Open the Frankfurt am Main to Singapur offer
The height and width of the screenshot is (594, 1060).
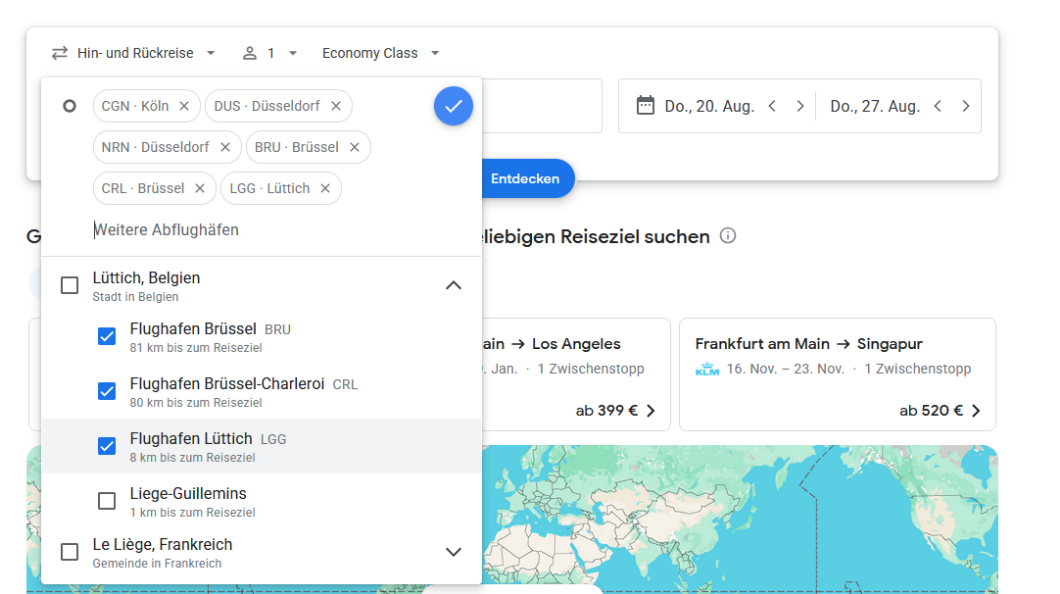(837, 375)
